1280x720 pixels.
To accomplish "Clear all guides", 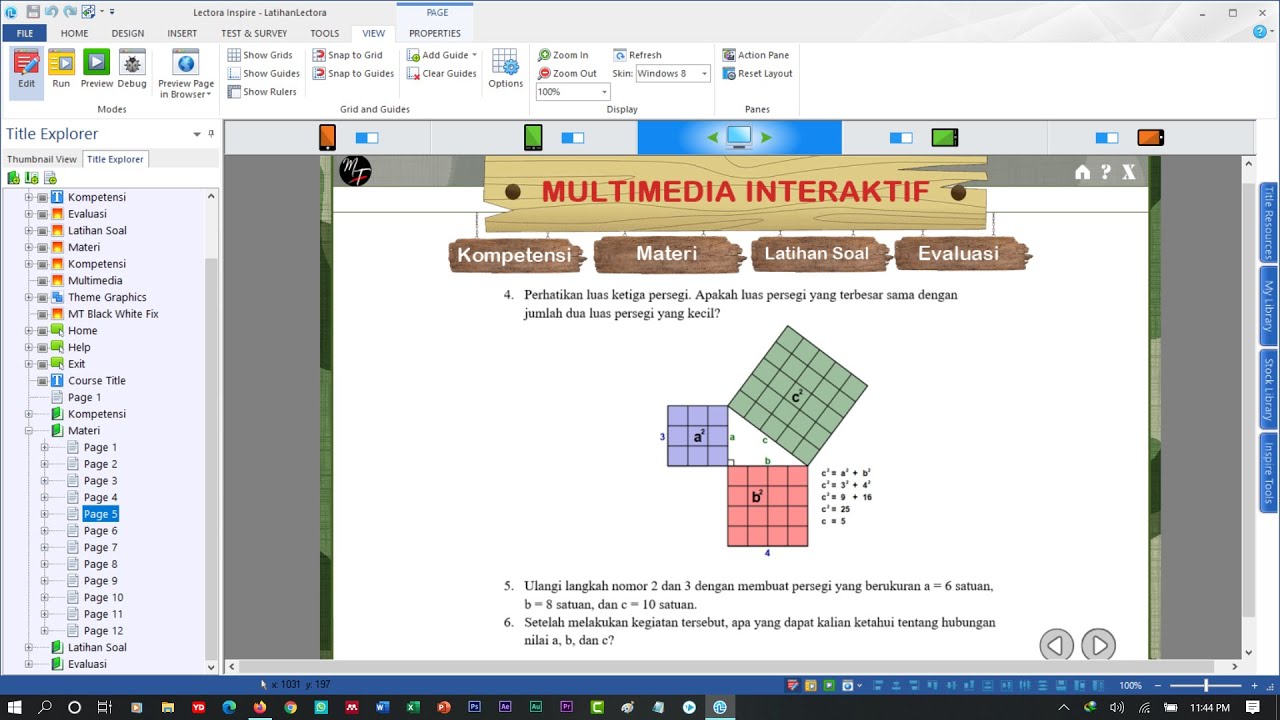I will click(x=441, y=73).
